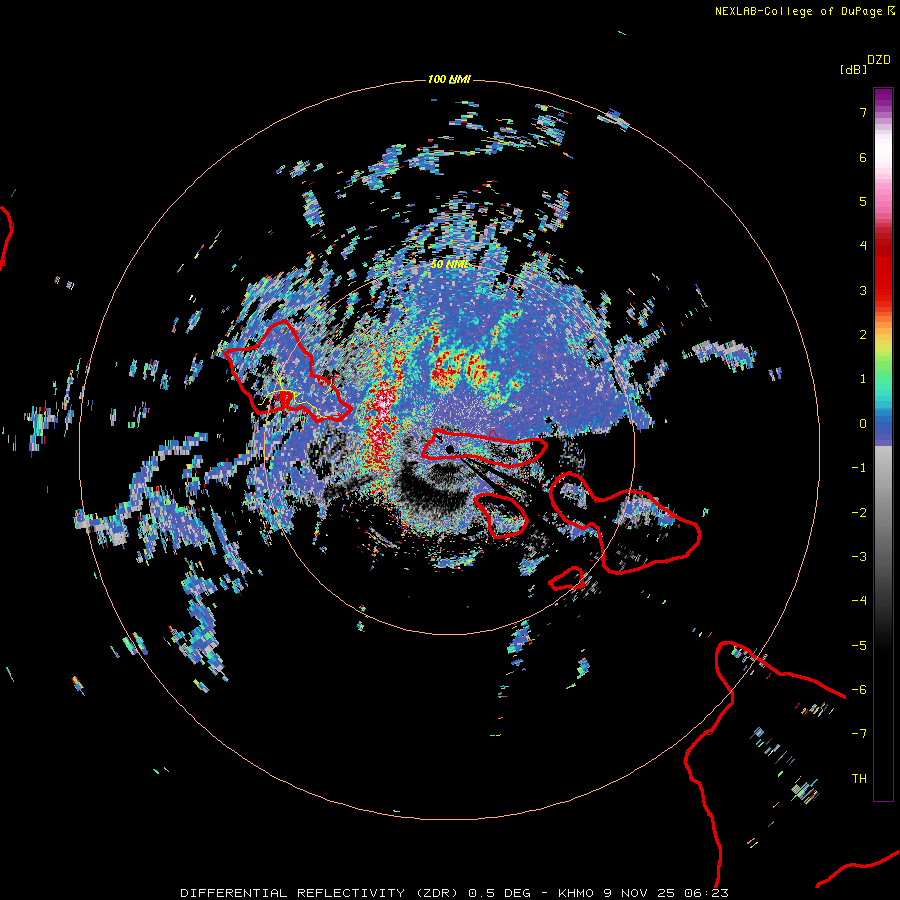Screen dimensions: 900x900
Task: Click the positive 5 scale label
Action: (863, 201)
